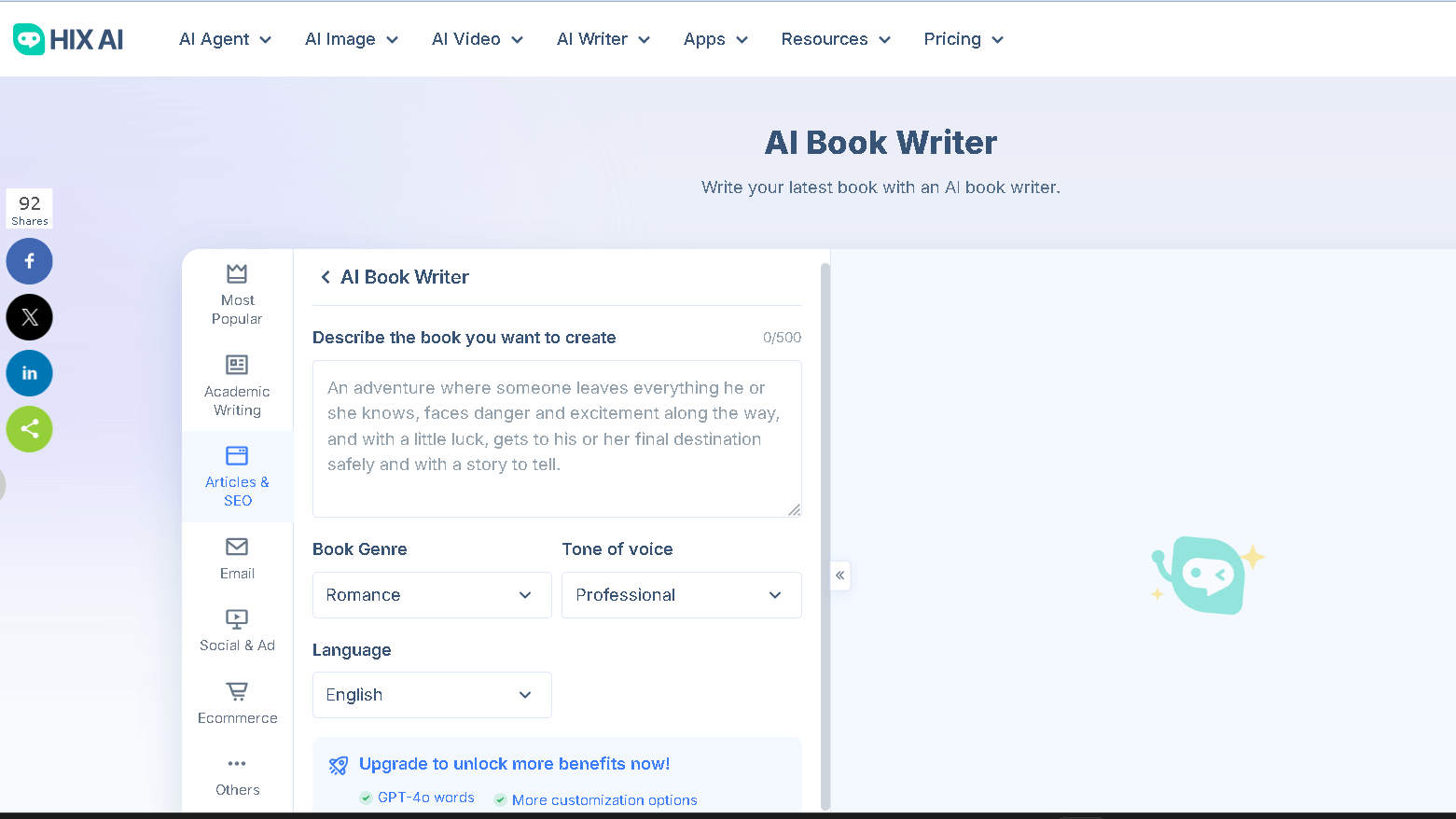
Task: Open the Language dropdown showing English
Action: [431, 694]
